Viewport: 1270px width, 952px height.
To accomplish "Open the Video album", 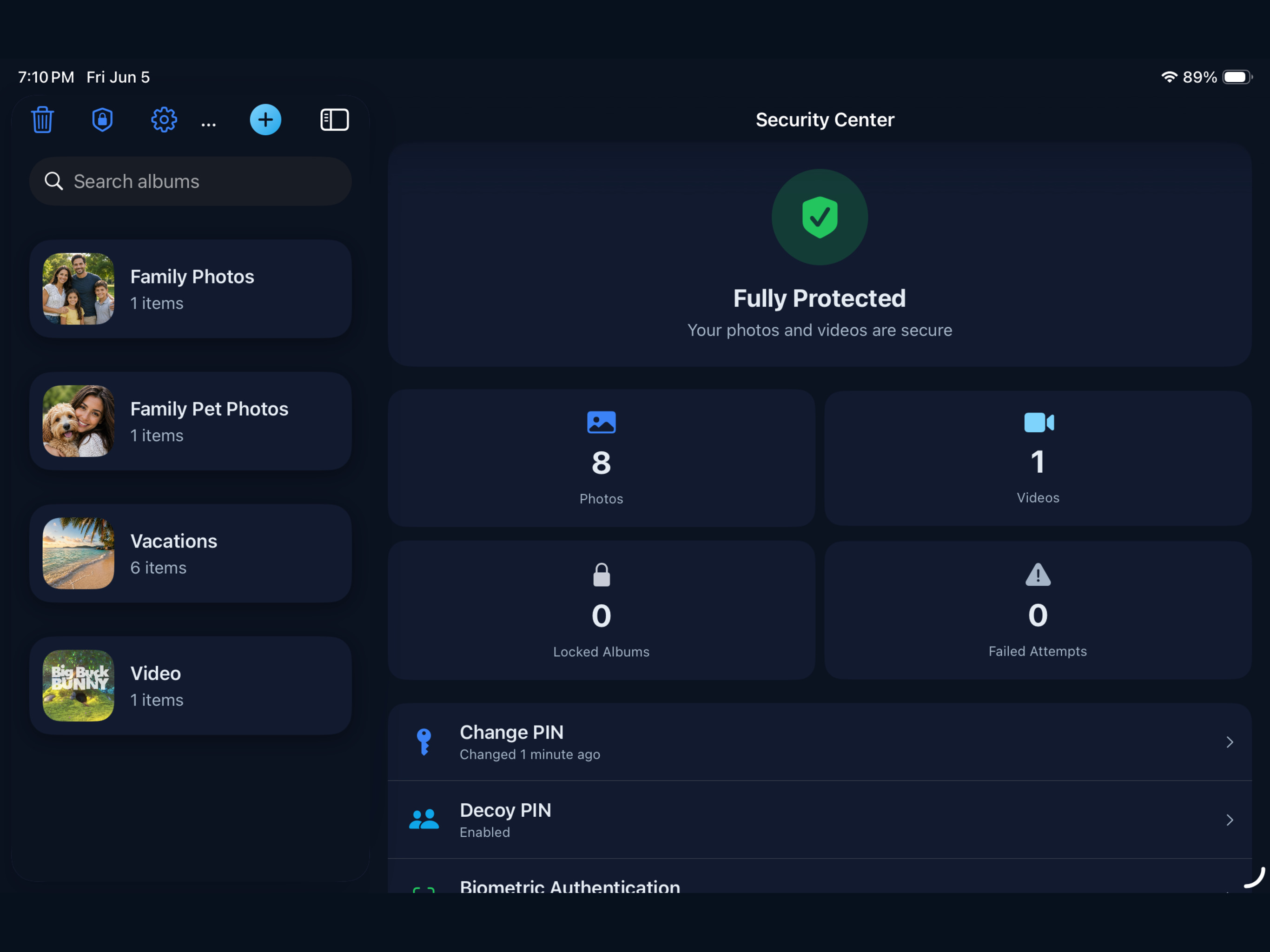I will 190,685.
